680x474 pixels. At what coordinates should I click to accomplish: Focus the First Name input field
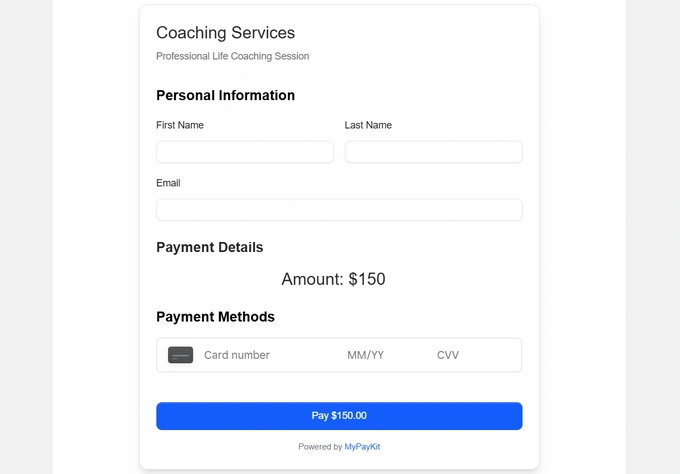point(244,152)
